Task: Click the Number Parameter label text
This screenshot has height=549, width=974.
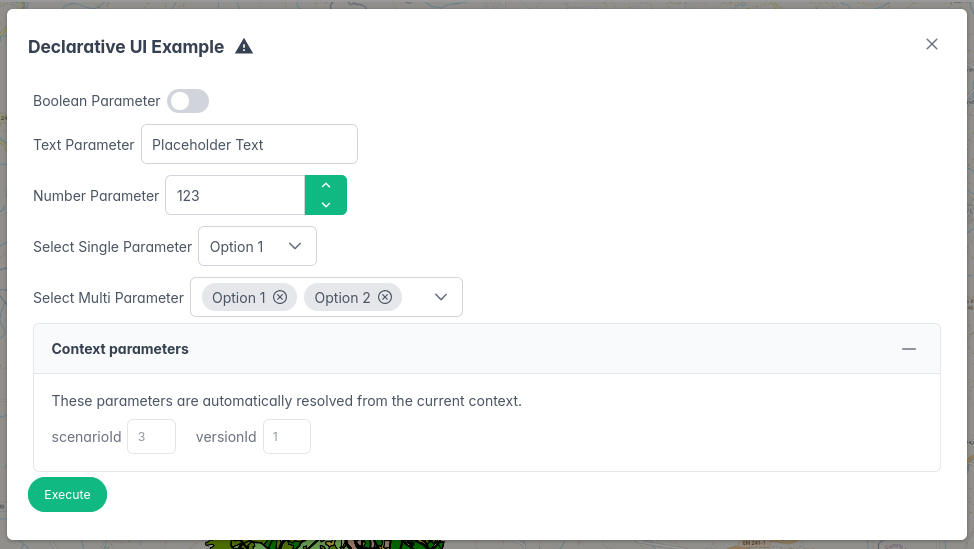Action: [96, 196]
